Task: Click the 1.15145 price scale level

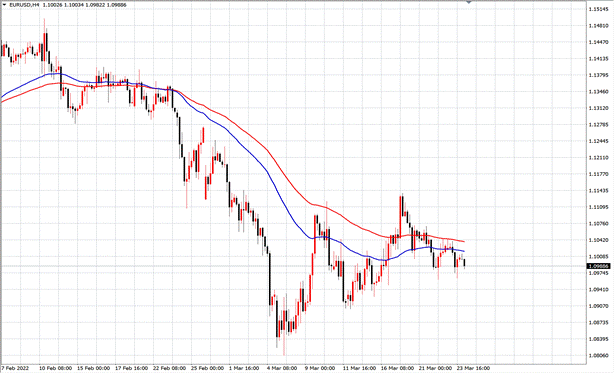Action: (x=598, y=9)
